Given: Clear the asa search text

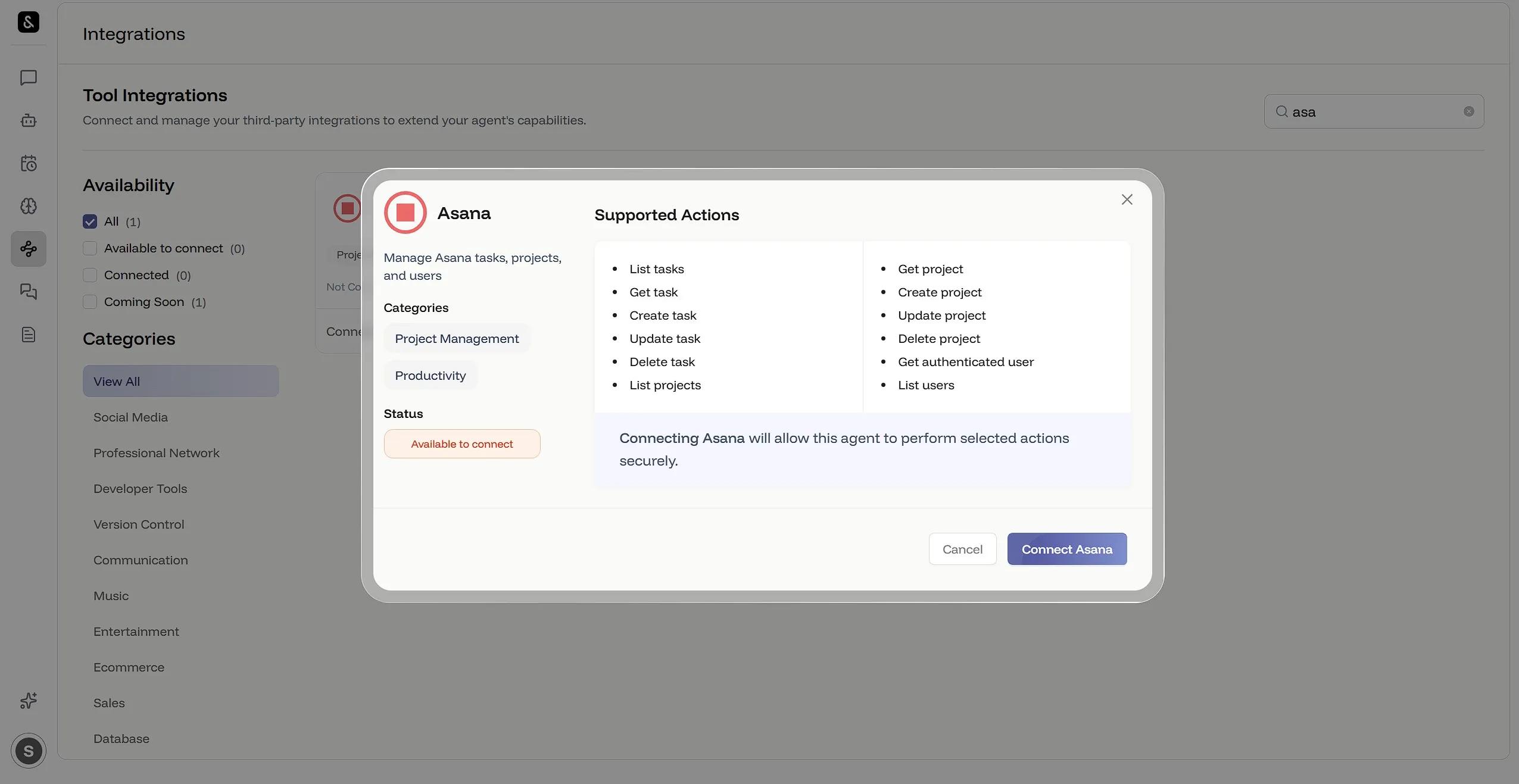Looking at the screenshot, I should click(x=1468, y=112).
